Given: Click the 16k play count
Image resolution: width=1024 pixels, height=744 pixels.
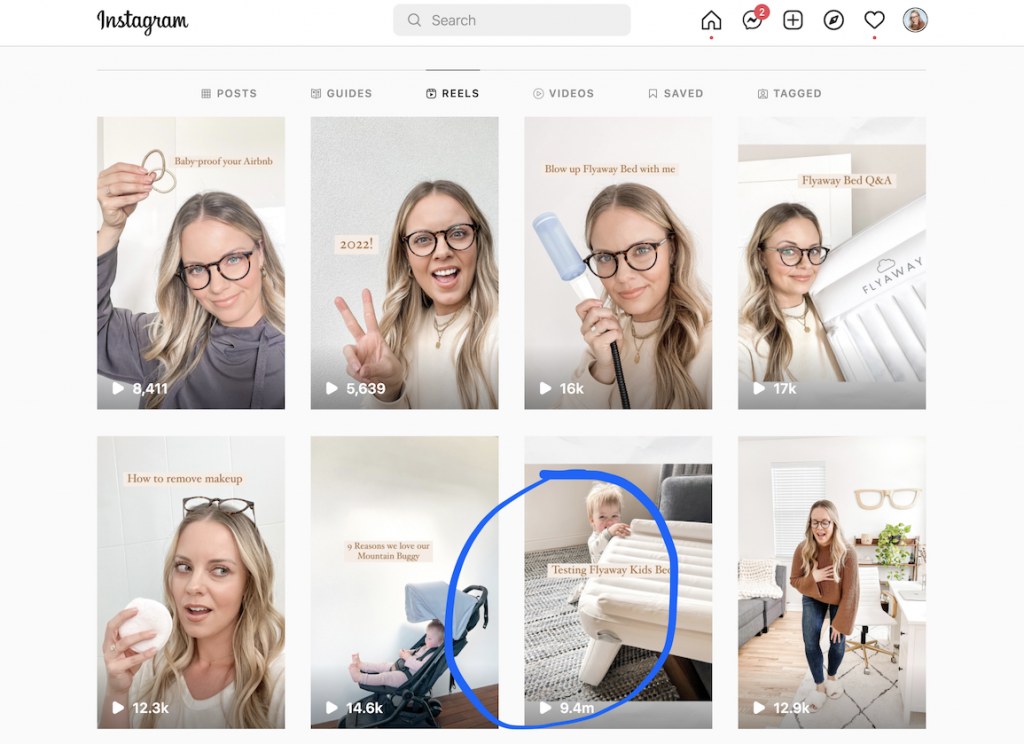Looking at the screenshot, I should (571, 389).
